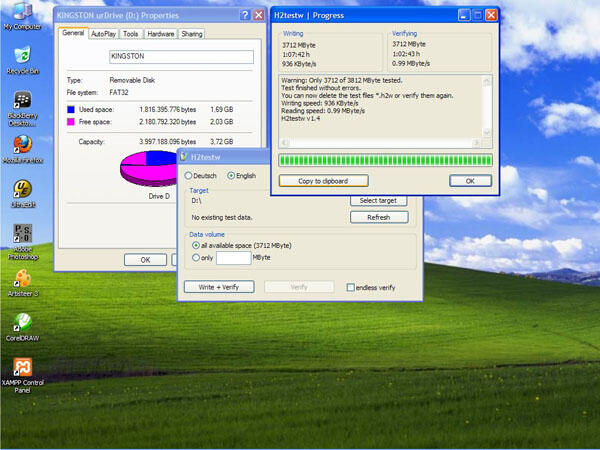Open the Tools tab in Properties
The height and width of the screenshot is (450, 600).
click(x=130, y=34)
